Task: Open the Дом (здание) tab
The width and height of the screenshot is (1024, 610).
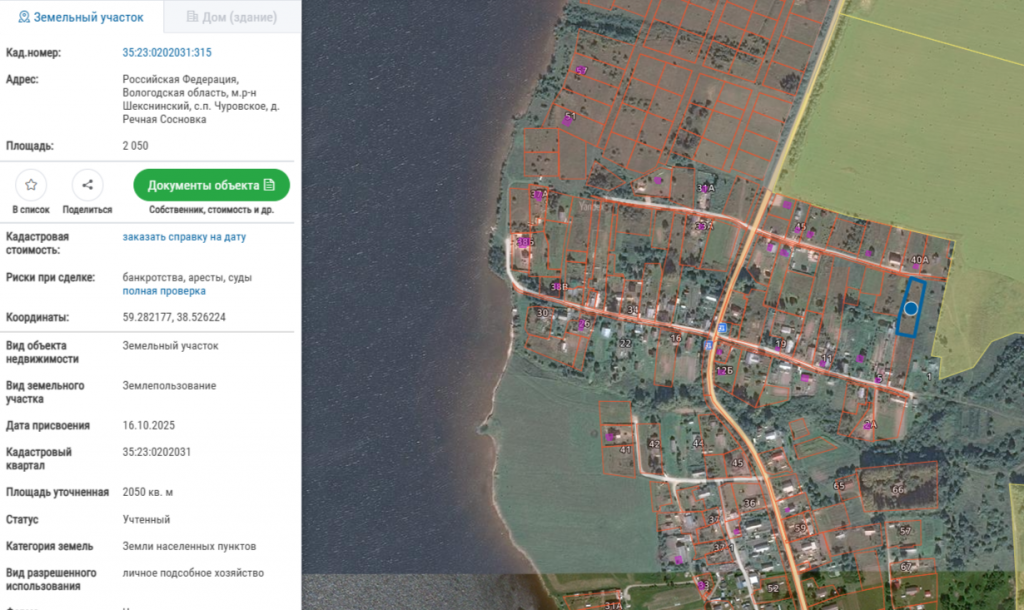Action: pos(232,17)
